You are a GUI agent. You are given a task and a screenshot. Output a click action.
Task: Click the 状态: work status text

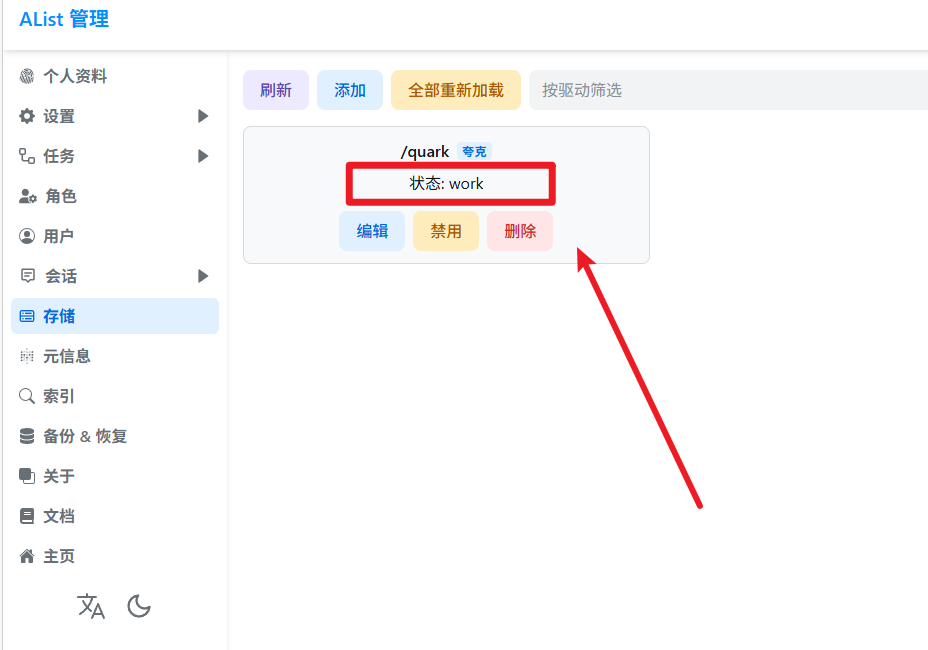446,184
